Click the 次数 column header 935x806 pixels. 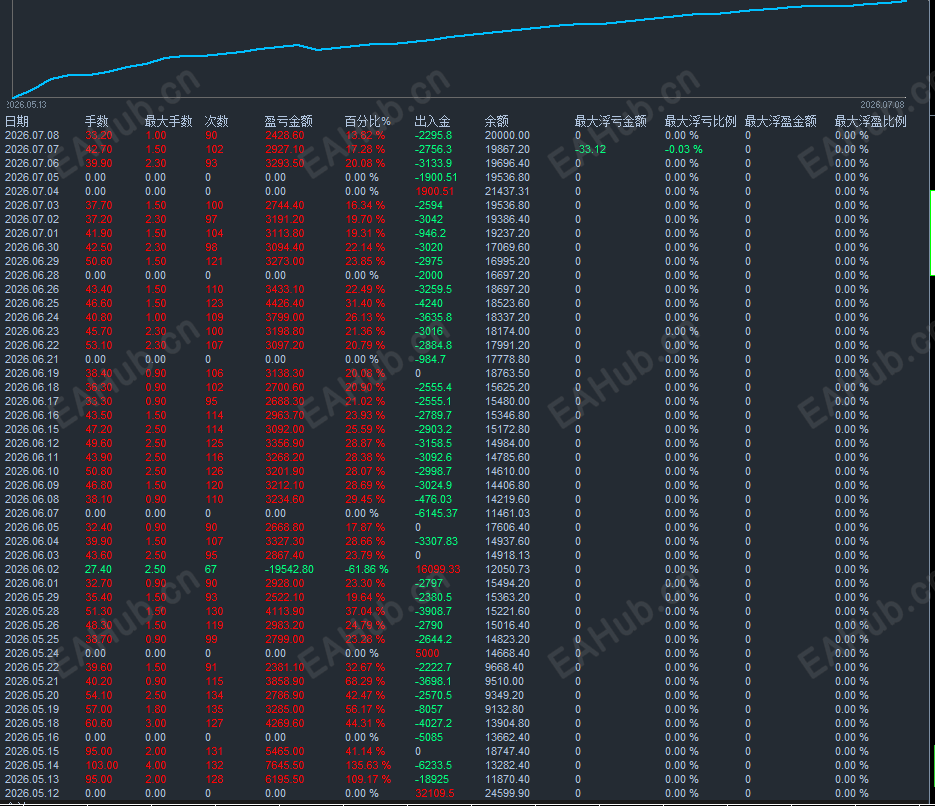point(216,122)
